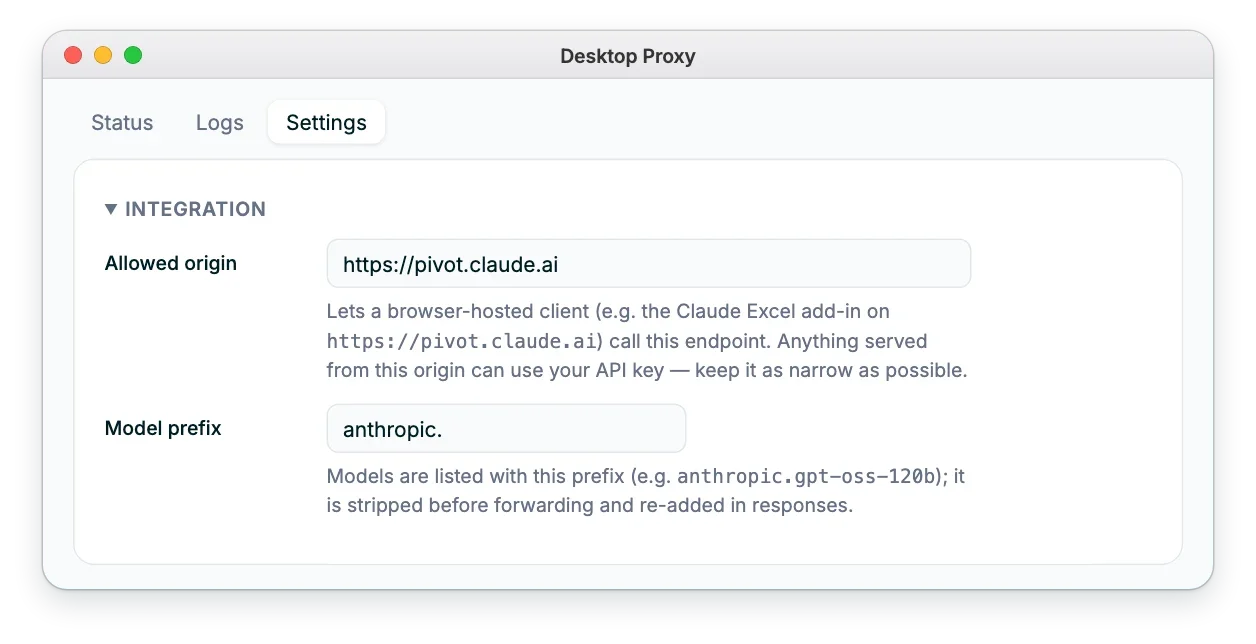Click the Desktop Proxy window title
Image resolution: width=1256 pixels, height=644 pixels.
628,56
